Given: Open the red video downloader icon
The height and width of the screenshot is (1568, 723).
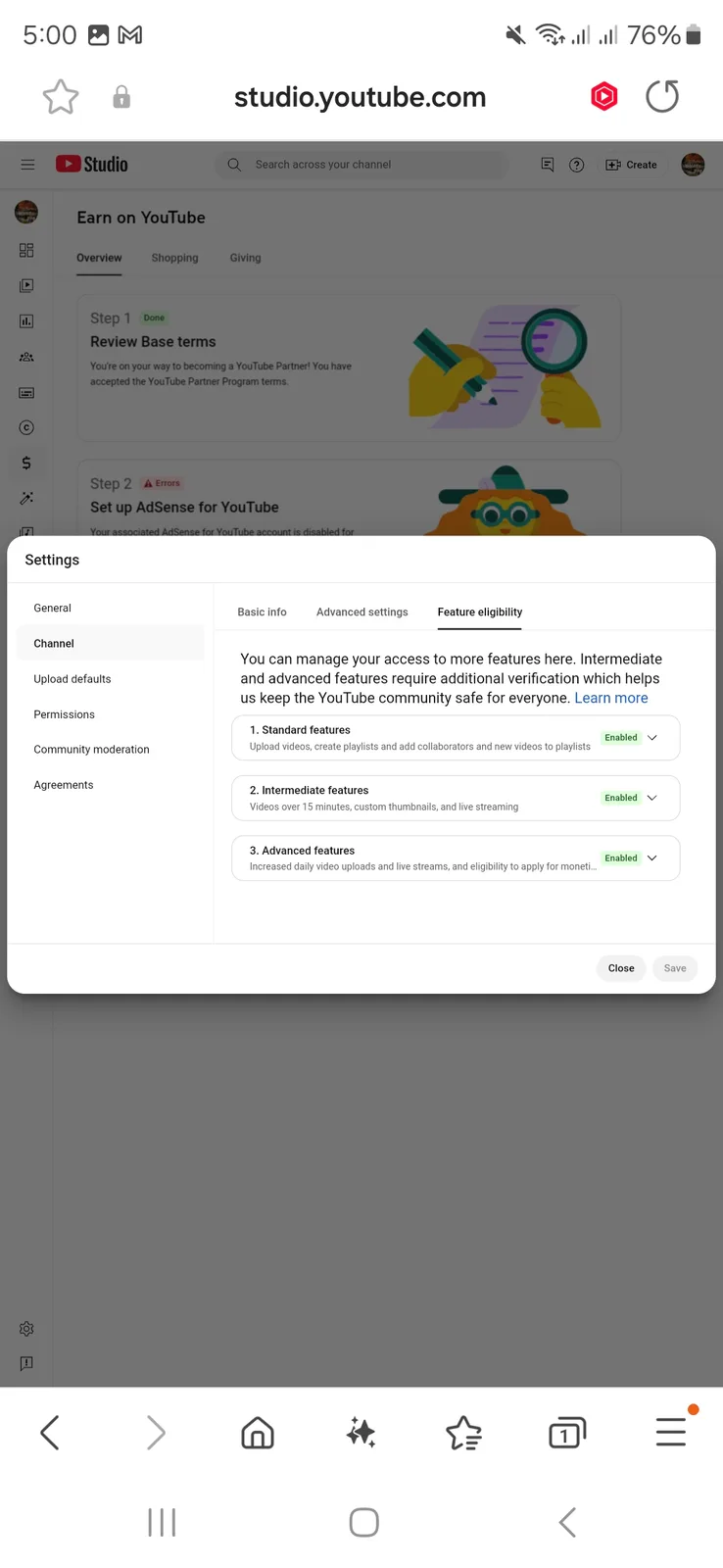Looking at the screenshot, I should pos(604,96).
